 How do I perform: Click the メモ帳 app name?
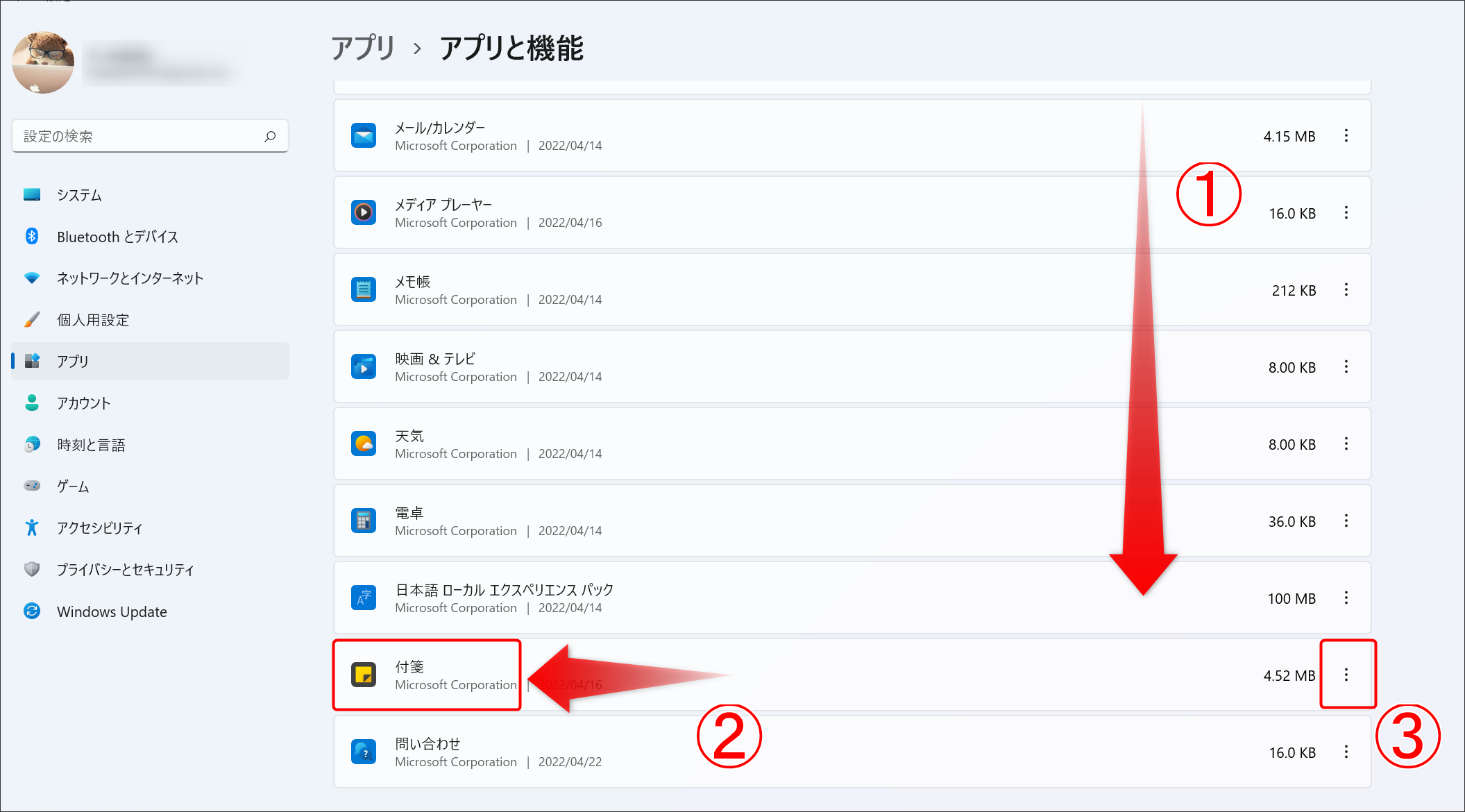click(413, 282)
